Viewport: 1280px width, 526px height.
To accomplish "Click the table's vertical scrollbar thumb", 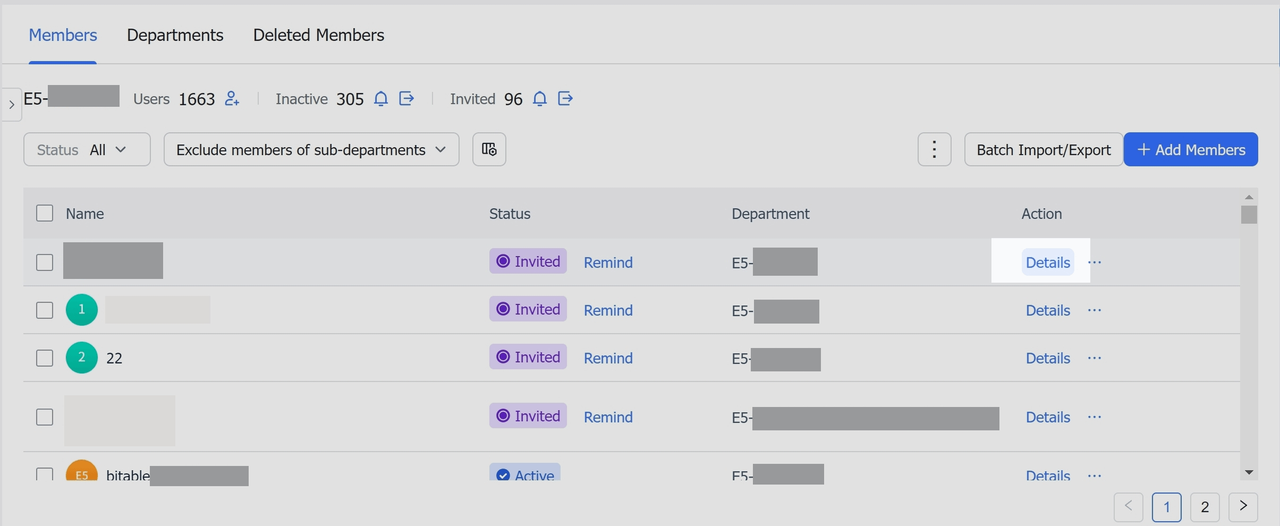I will [1248, 214].
